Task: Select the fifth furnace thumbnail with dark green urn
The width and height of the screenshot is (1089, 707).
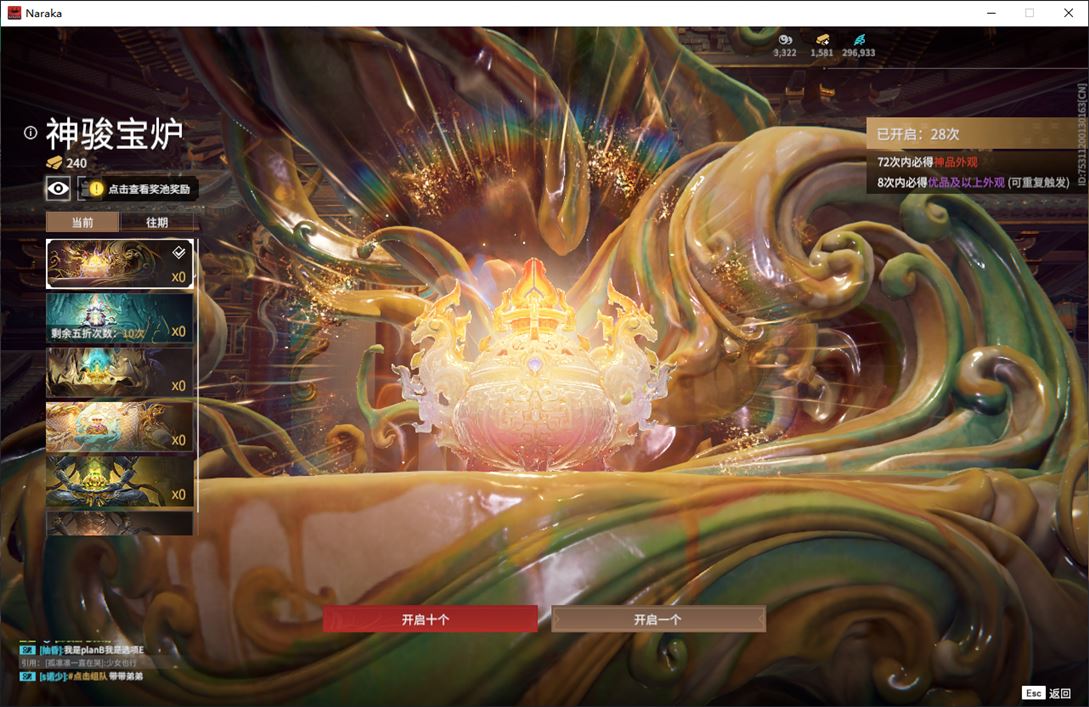Action: tap(119, 481)
